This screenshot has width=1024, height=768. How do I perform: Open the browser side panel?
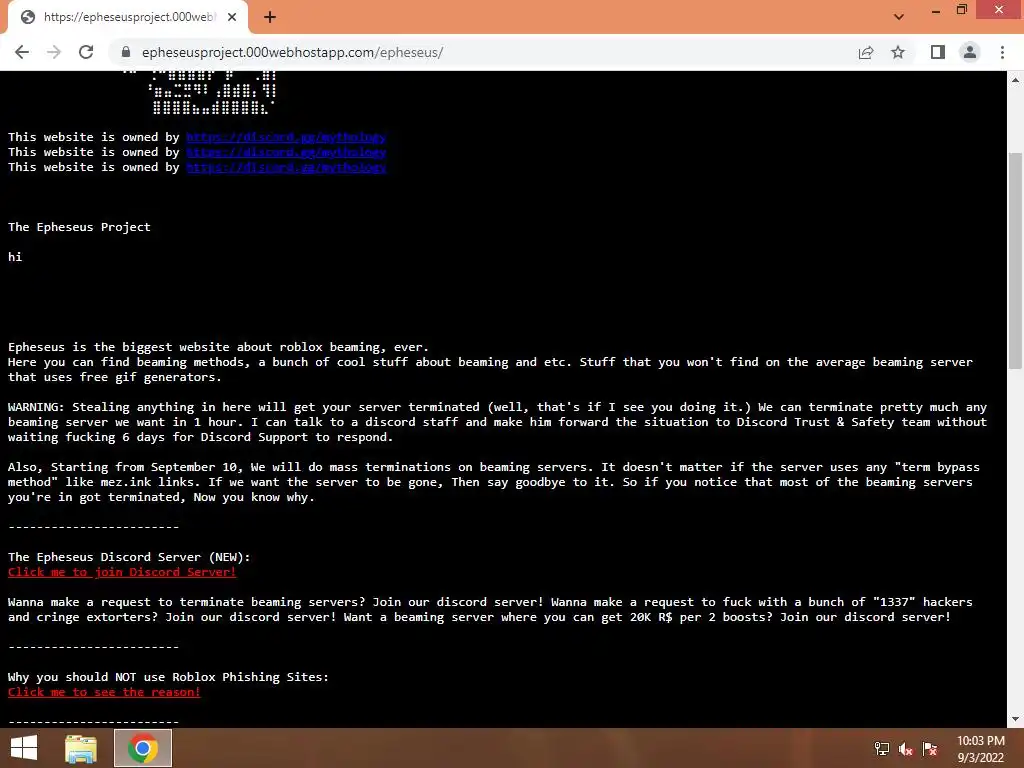[938, 52]
